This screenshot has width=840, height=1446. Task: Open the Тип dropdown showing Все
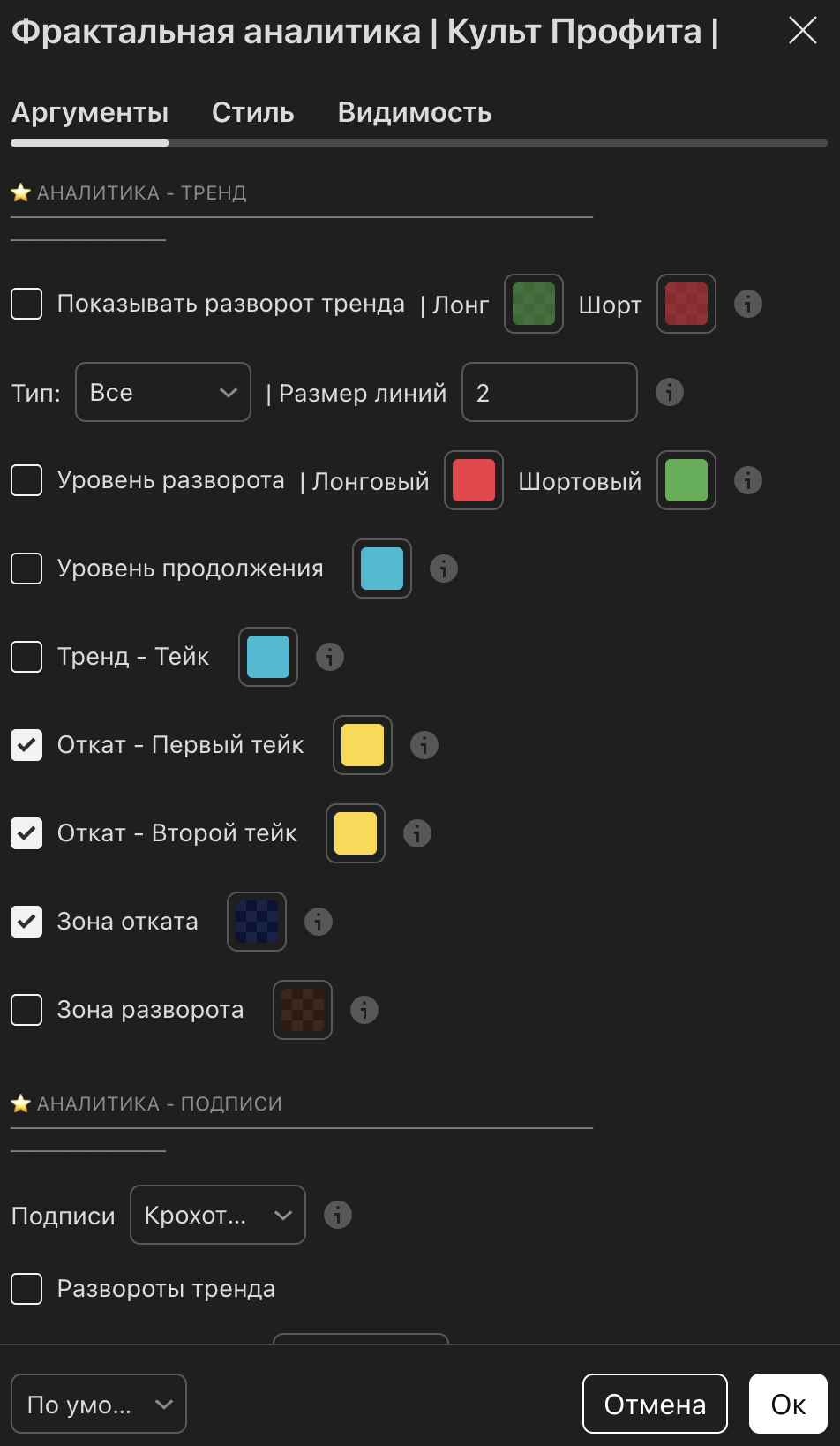(x=163, y=392)
